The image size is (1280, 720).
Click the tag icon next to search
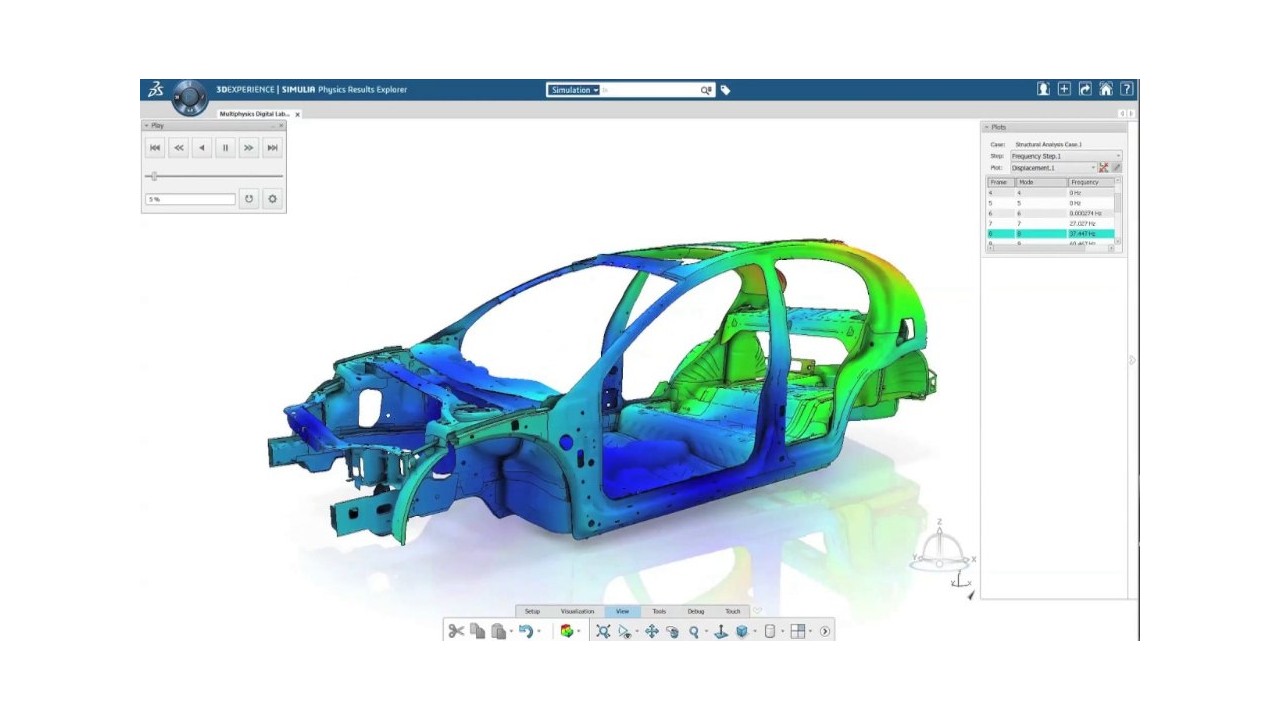(725, 90)
